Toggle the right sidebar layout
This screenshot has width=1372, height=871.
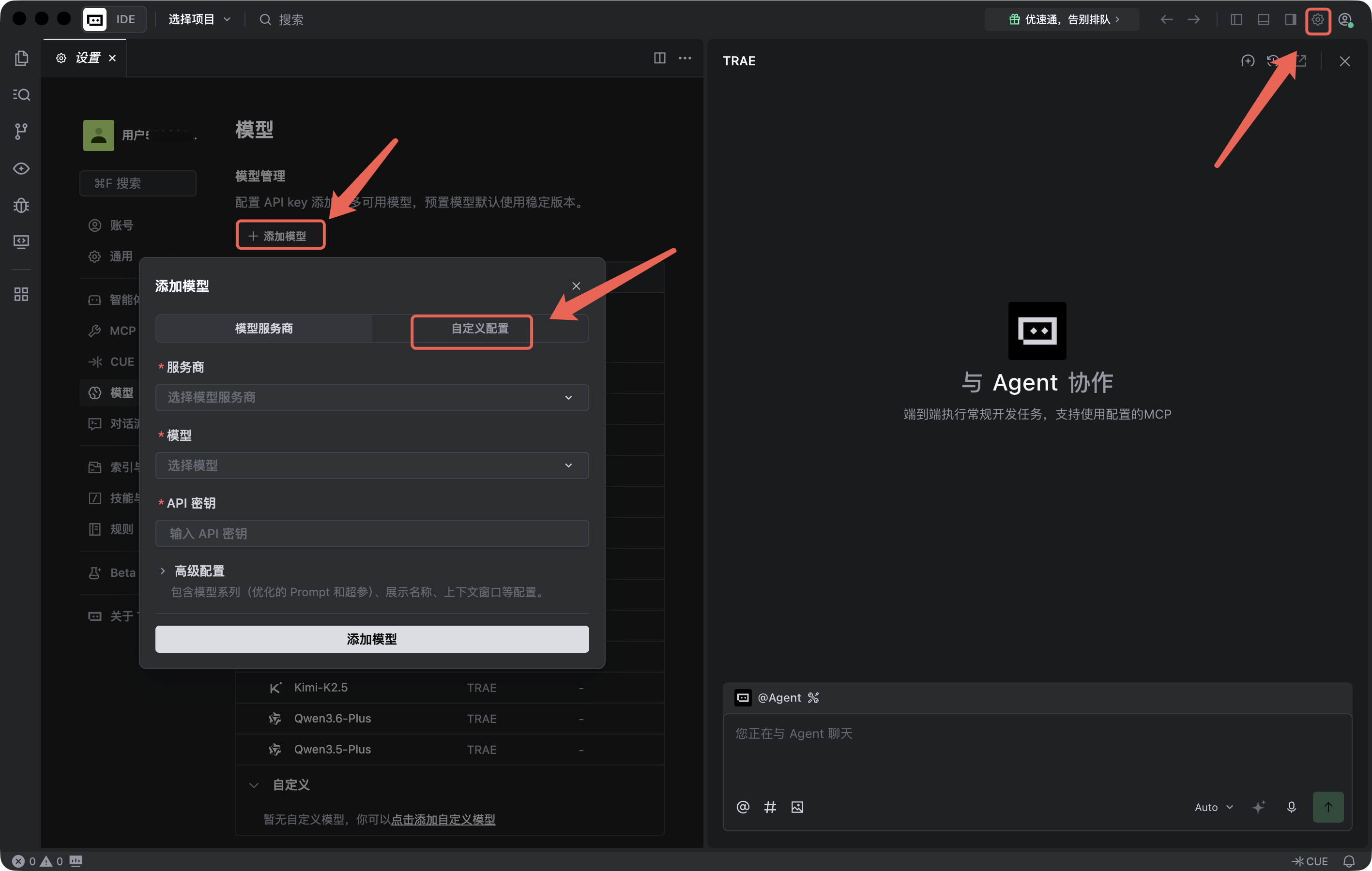(1290, 19)
